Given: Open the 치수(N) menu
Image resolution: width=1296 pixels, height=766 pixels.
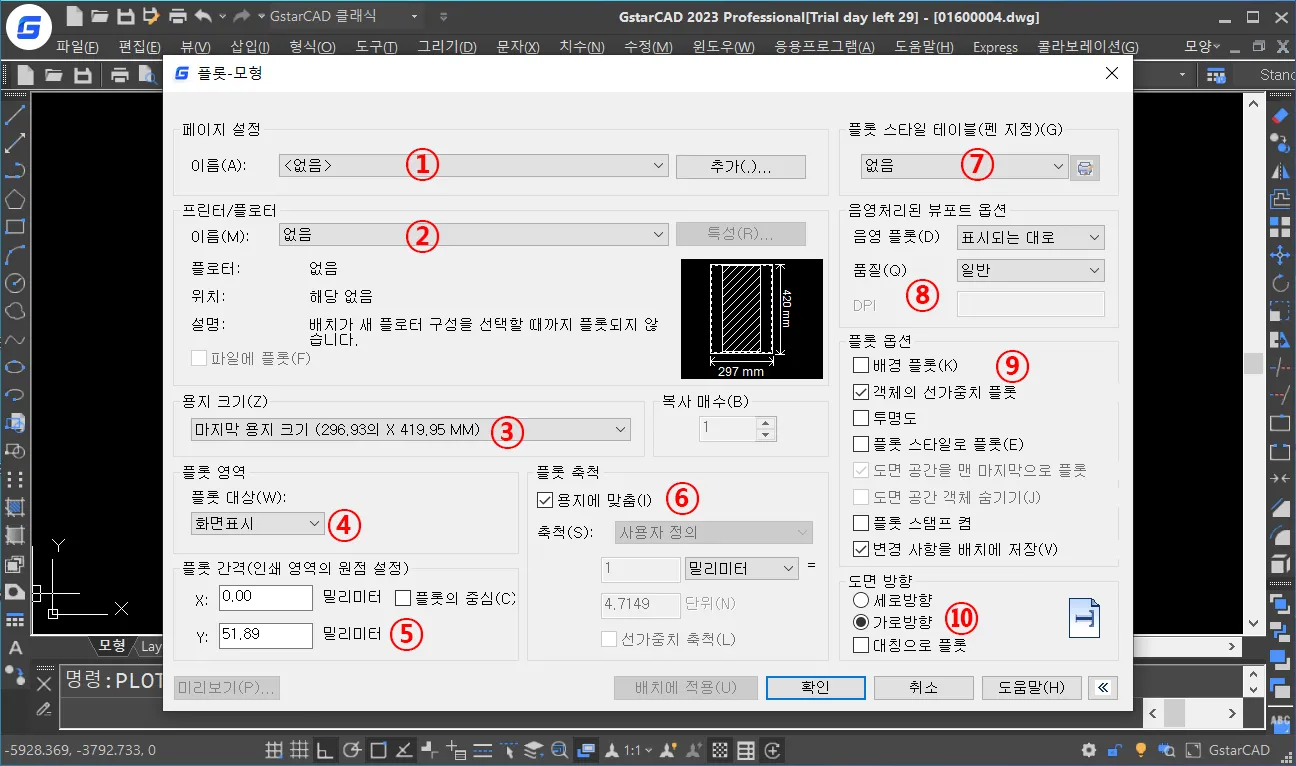Looking at the screenshot, I should coord(582,47).
